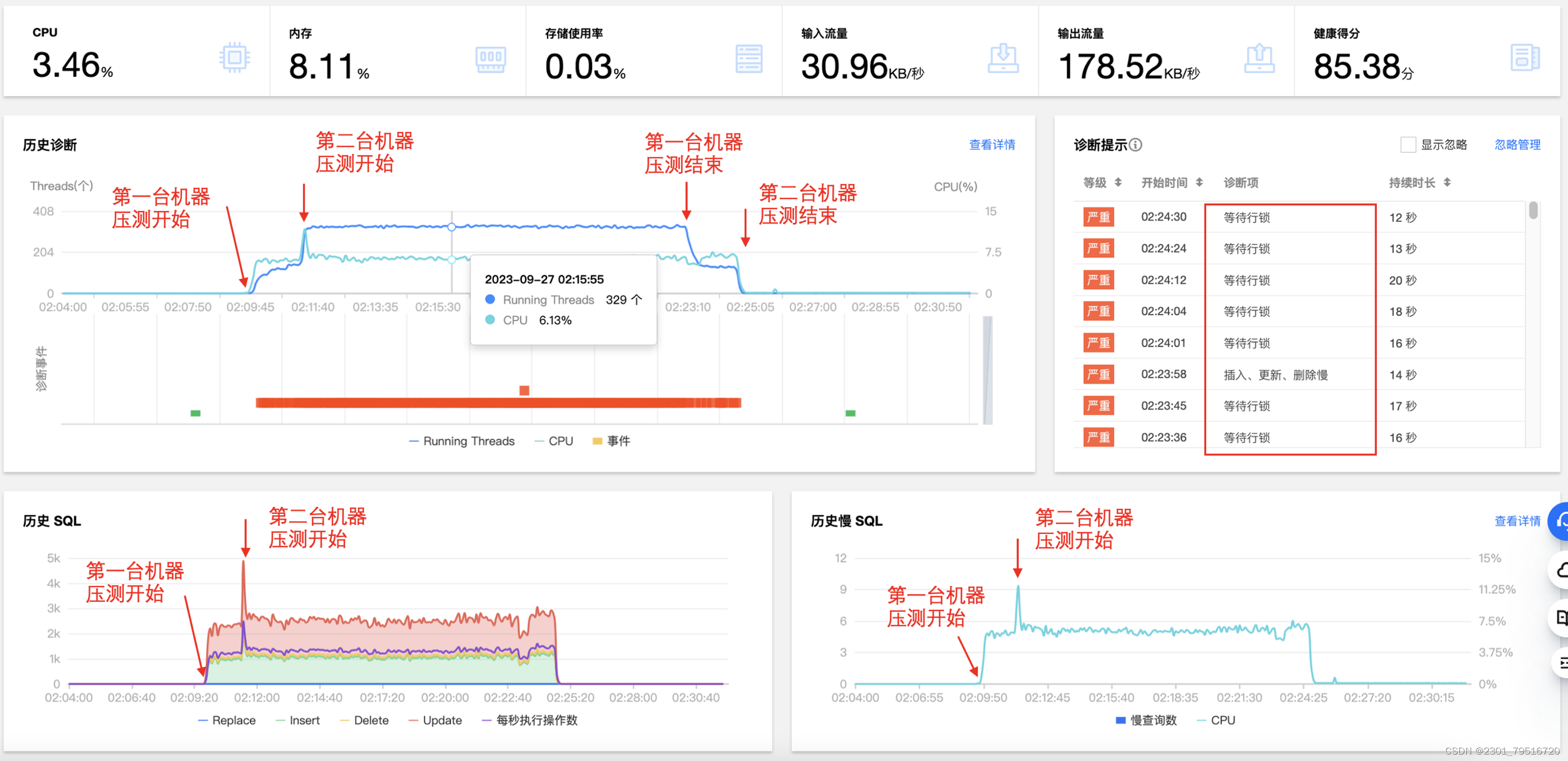Viewport: 1568px width, 761px height.
Task: Click the 20 秒 duration cell
Action: (x=1403, y=280)
